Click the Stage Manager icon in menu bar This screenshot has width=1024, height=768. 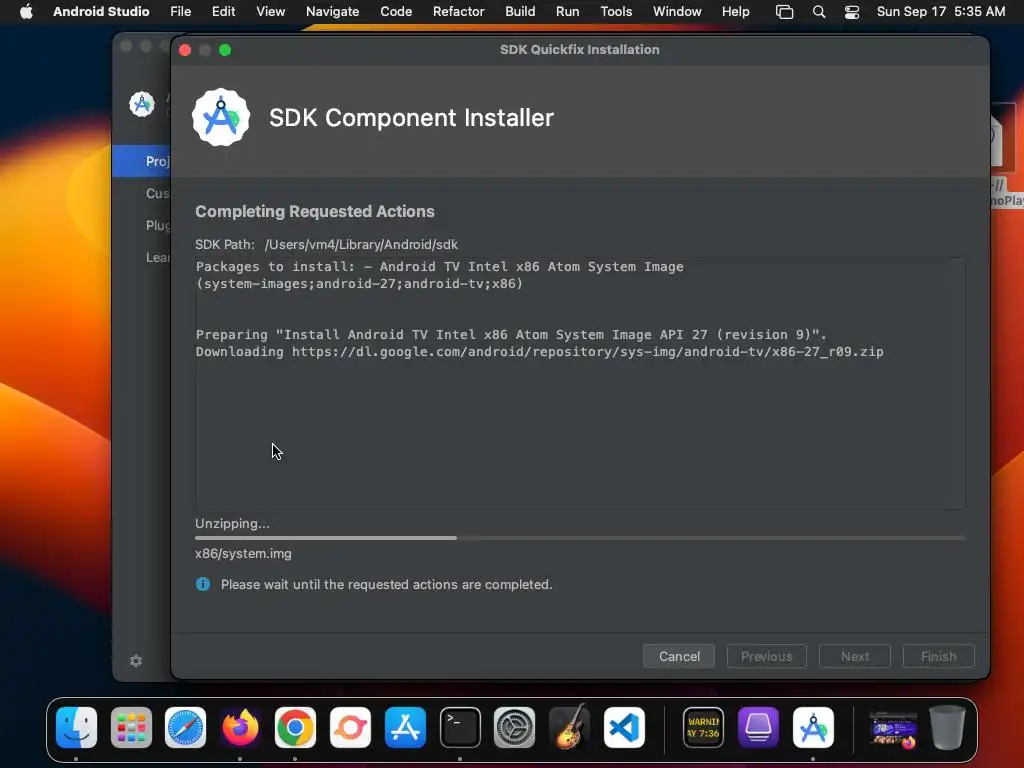coord(784,12)
